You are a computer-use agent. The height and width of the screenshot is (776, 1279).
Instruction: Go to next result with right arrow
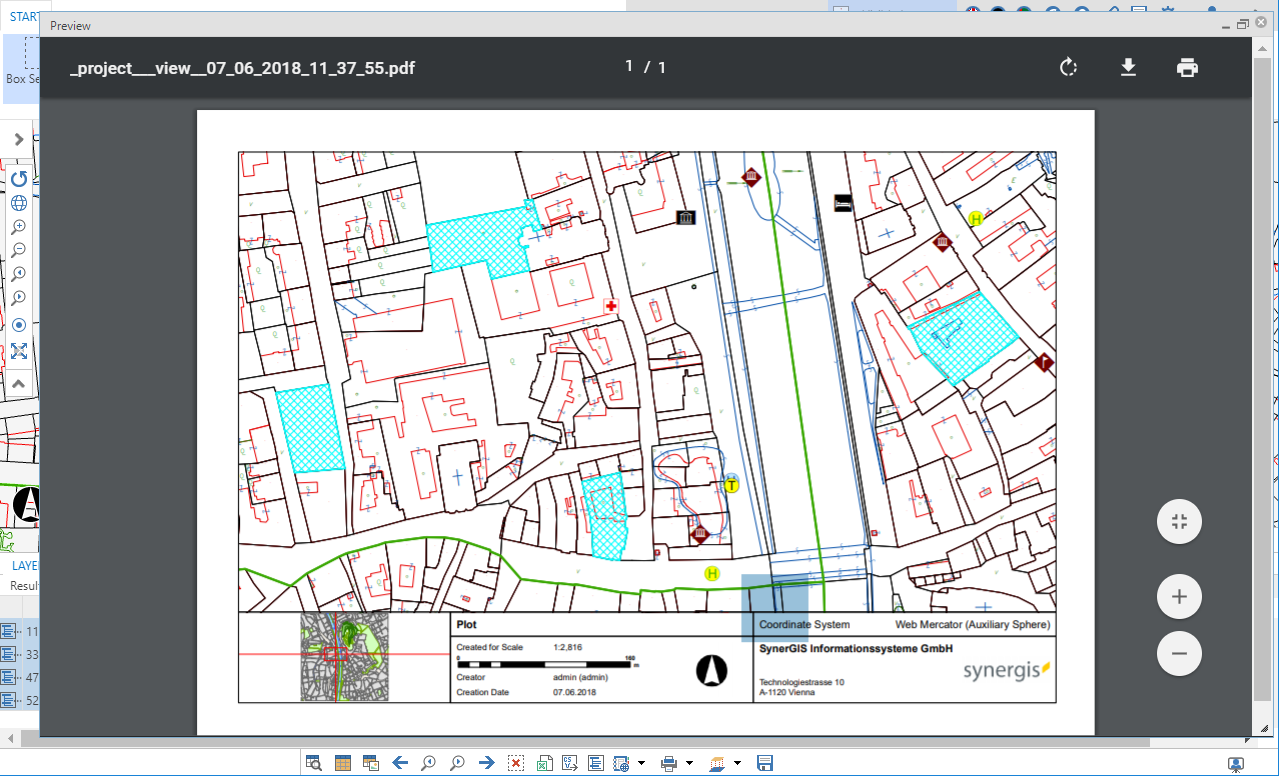[x=487, y=763]
